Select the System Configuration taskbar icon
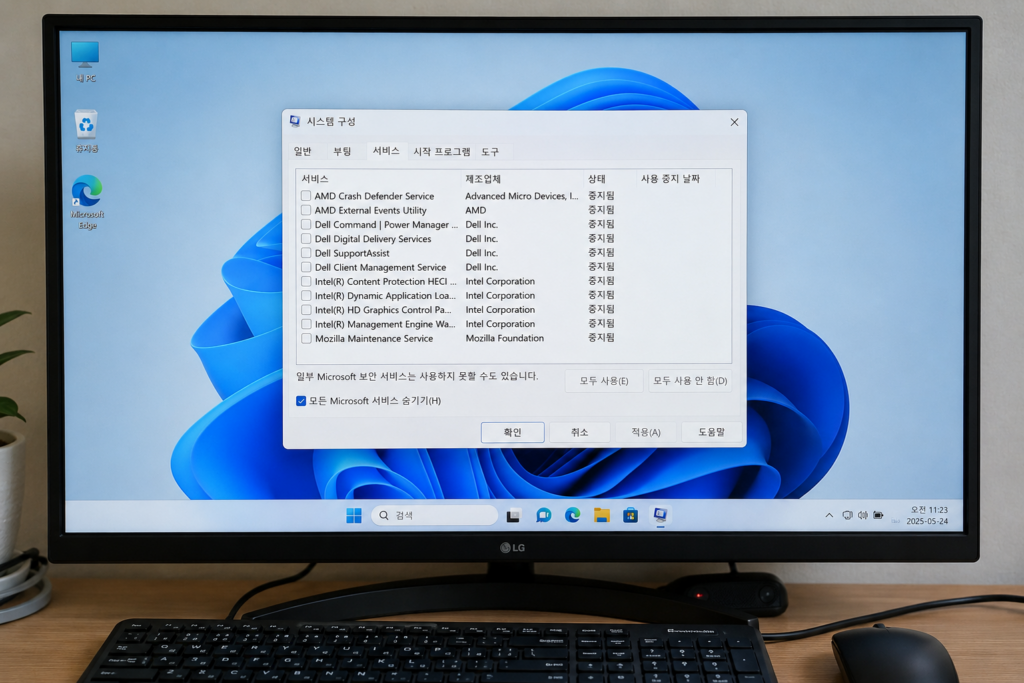Viewport: 1024px width, 683px height. click(660, 515)
